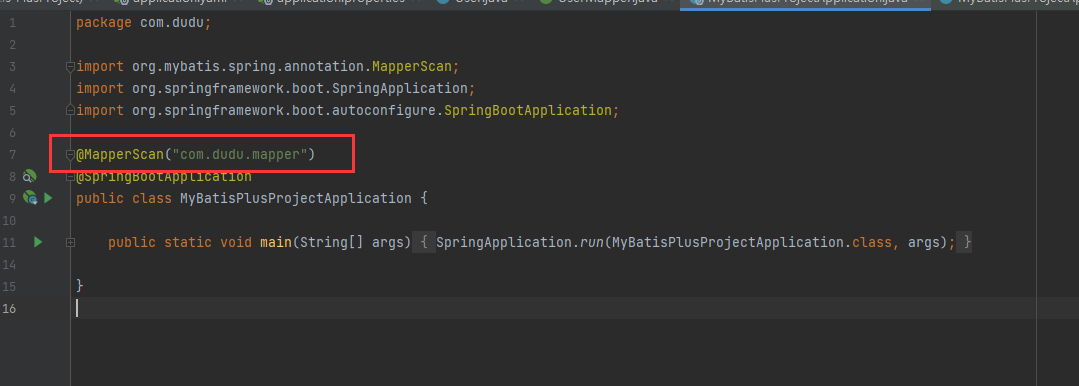Screen dimensions: 1079x386
Task: Click 'main' method name
Action: pos(276,242)
